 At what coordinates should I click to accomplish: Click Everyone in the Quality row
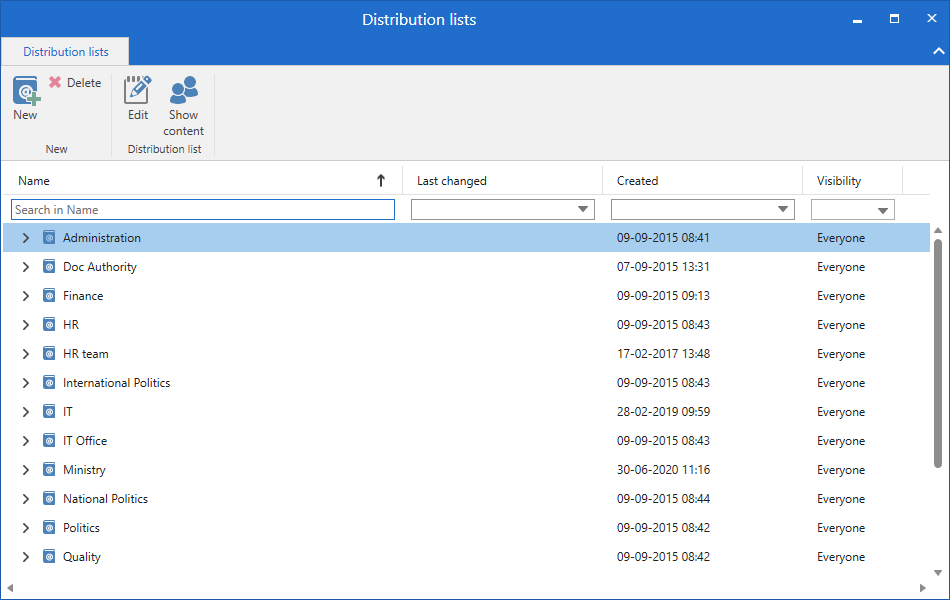(840, 557)
